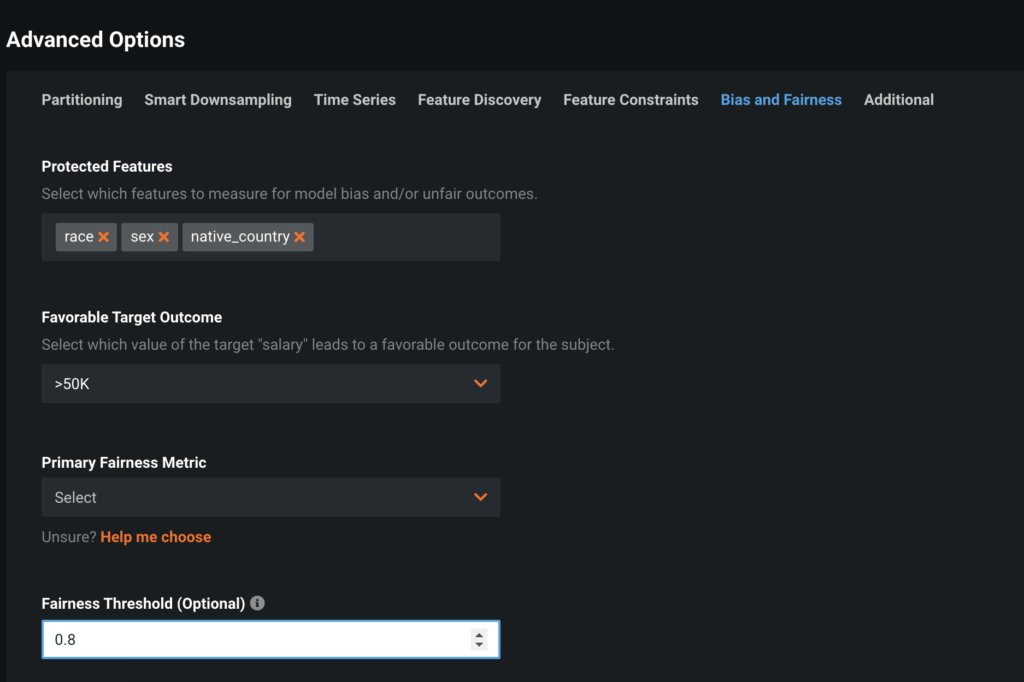Open the Additional tab

click(899, 100)
